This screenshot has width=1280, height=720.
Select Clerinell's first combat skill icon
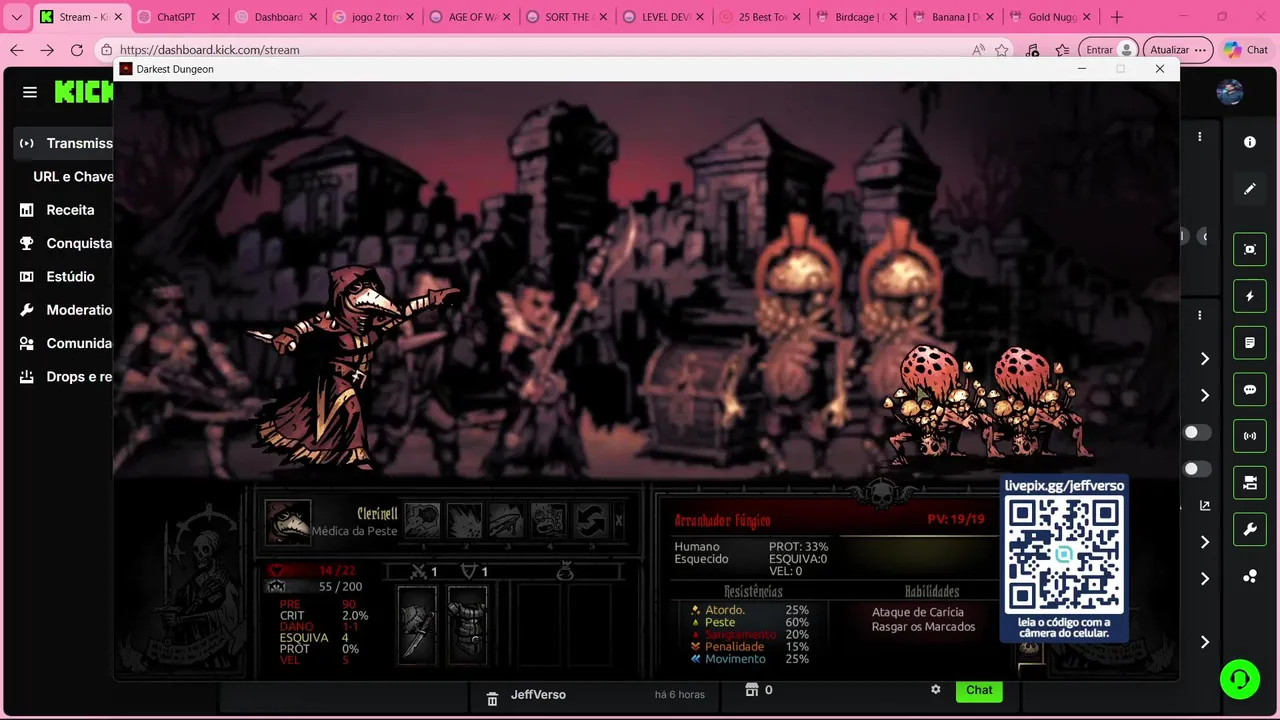pos(422,520)
